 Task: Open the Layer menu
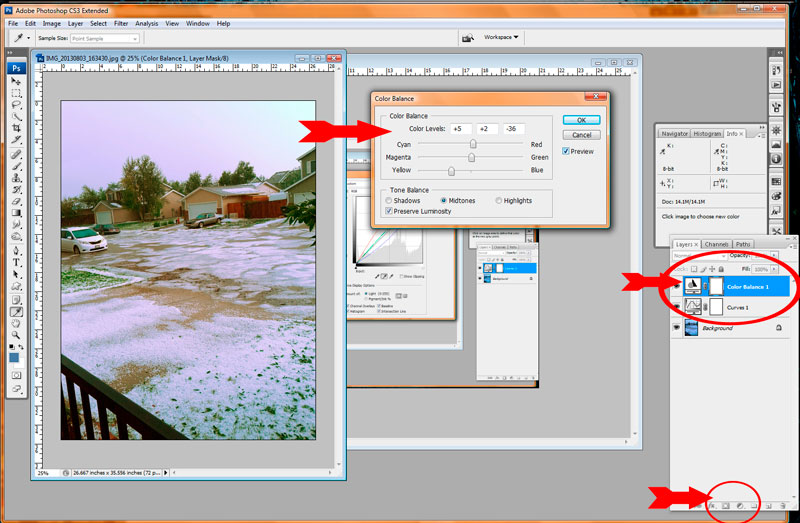point(76,23)
